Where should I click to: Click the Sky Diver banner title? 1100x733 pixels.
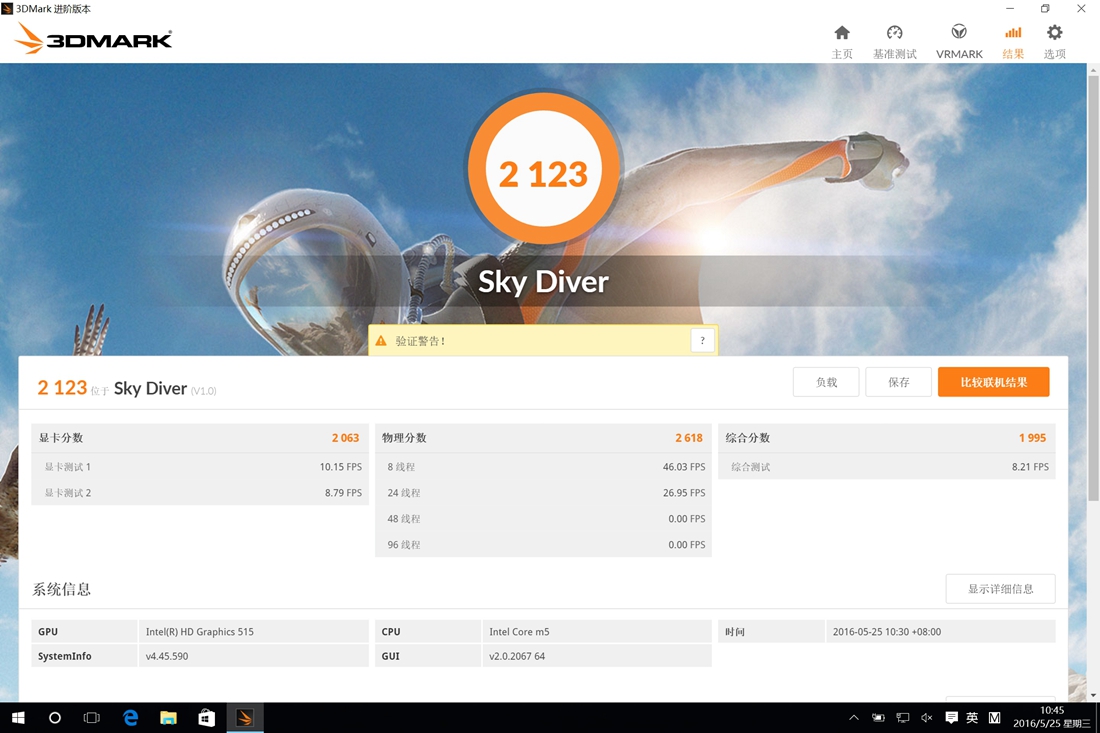tap(543, 282)
